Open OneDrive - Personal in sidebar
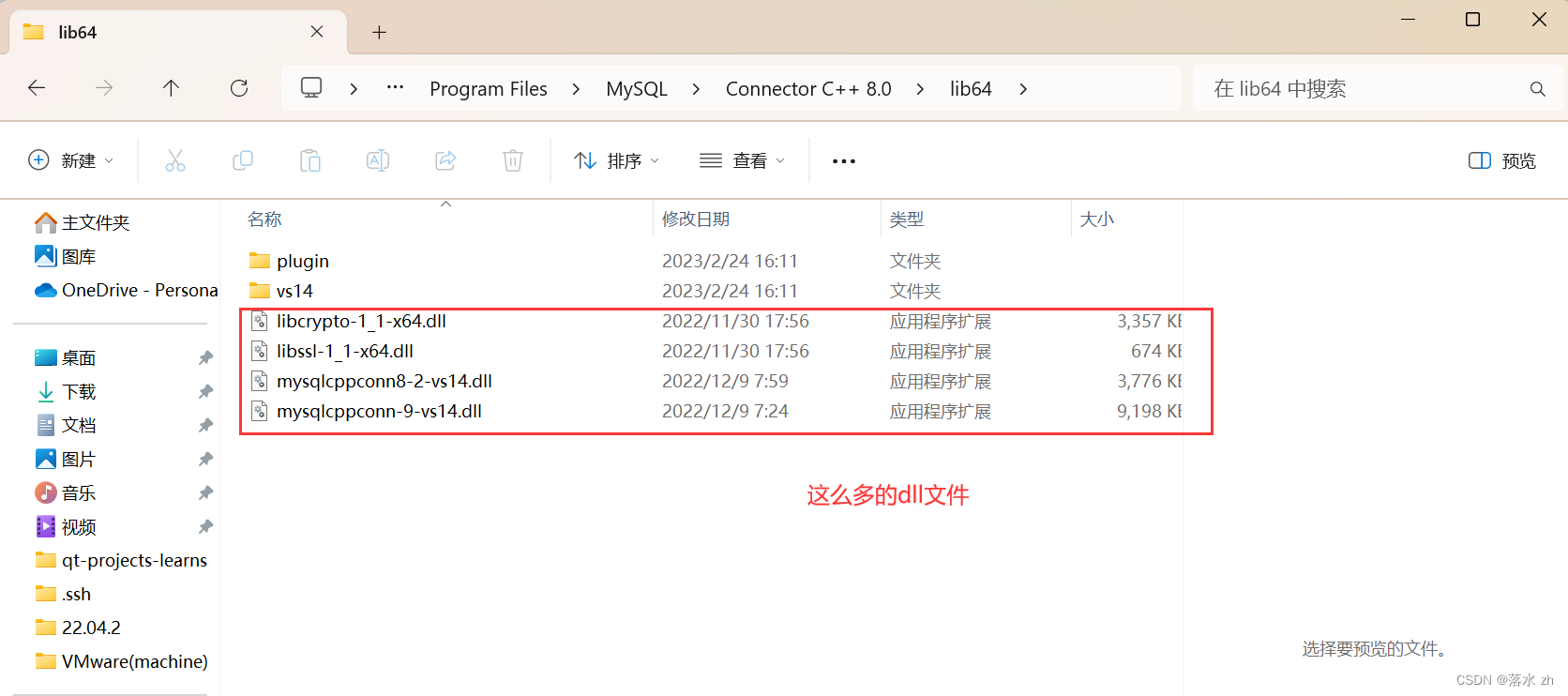This screenshot has height=696, width=1568. point(127,290)
